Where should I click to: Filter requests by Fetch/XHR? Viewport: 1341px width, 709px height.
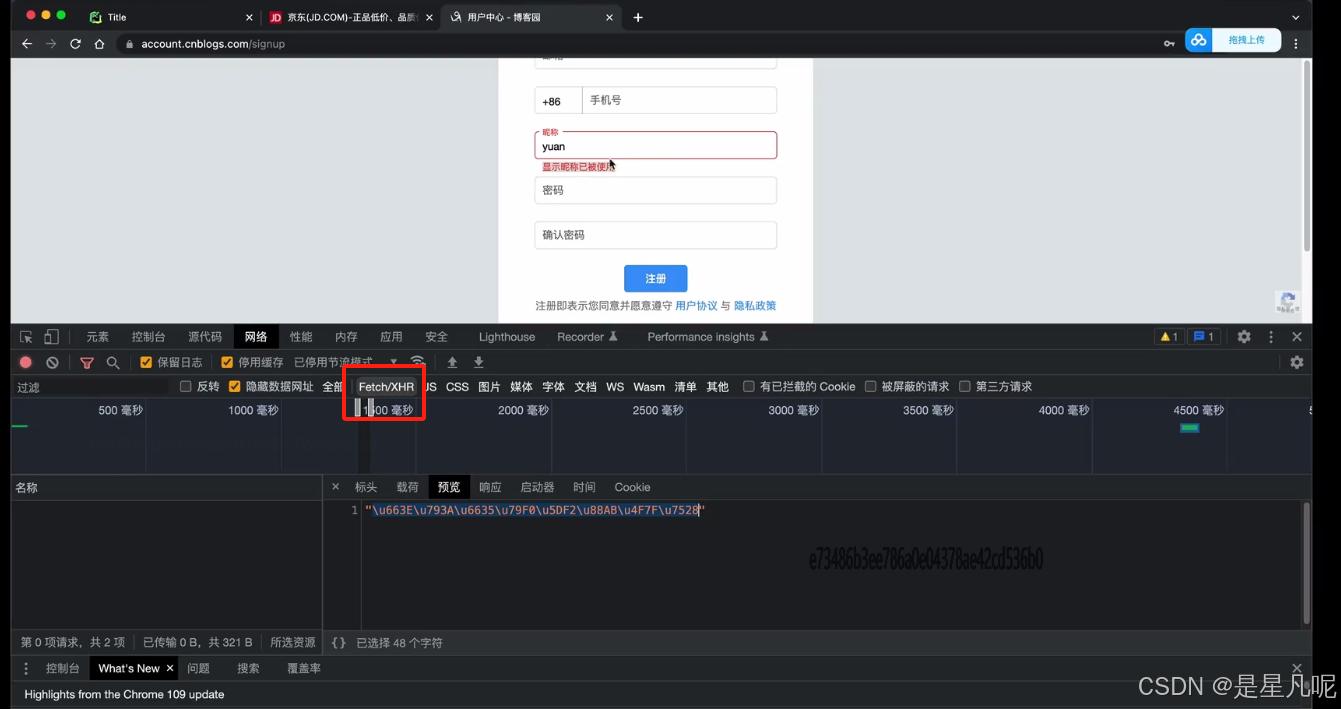tap(386, 387)
